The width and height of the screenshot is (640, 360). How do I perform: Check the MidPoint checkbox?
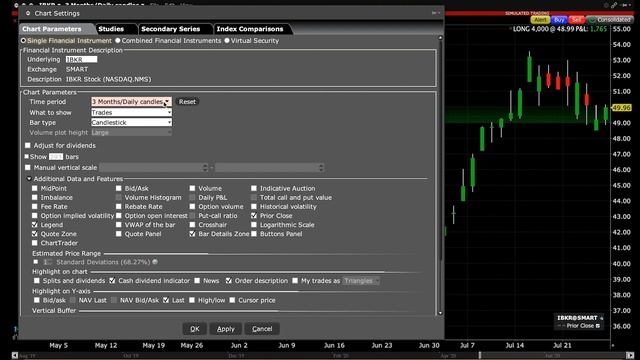[x=35, y=188]
